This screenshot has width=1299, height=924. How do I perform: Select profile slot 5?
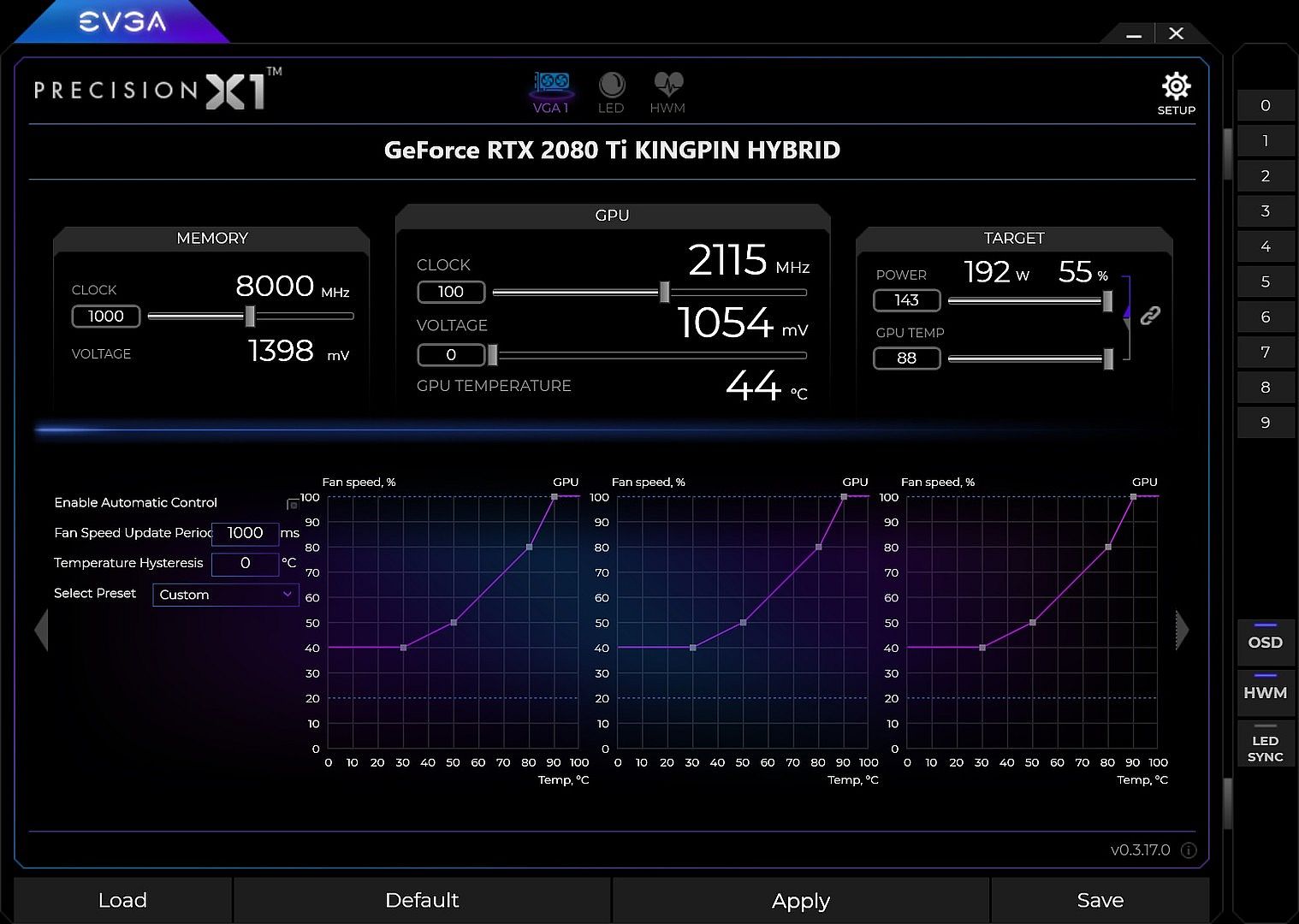point(1265,281)
